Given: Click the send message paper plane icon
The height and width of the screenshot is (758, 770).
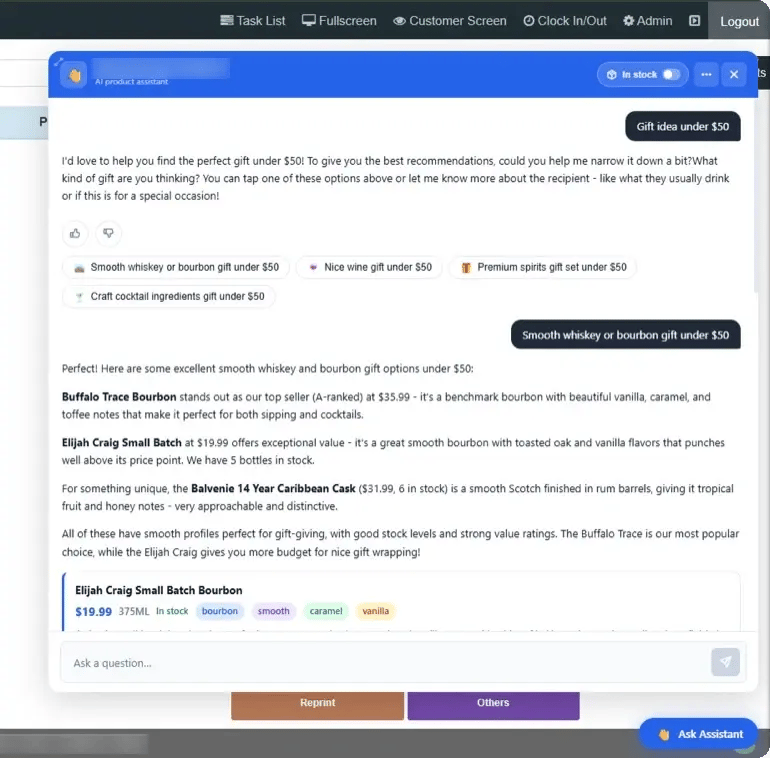Looking at the screenshot, I should coord(725,662).
